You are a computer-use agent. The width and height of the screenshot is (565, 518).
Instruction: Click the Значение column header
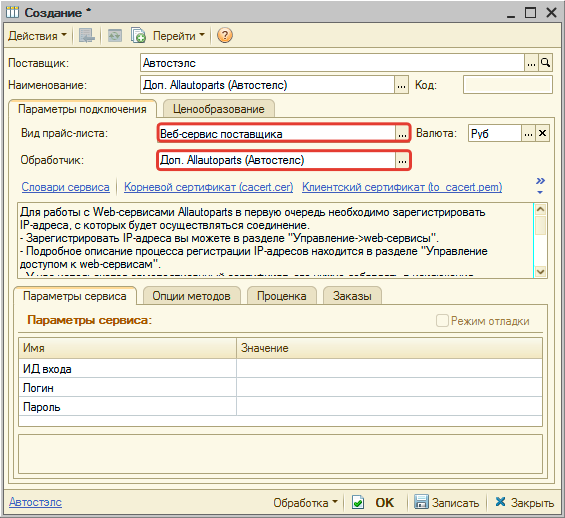(x=389, y=348)
